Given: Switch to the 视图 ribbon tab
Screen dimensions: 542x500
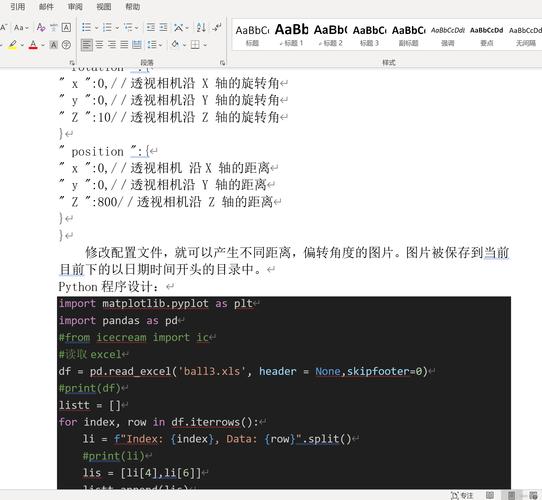Looking at the screenshot, I should click(104, 7).
